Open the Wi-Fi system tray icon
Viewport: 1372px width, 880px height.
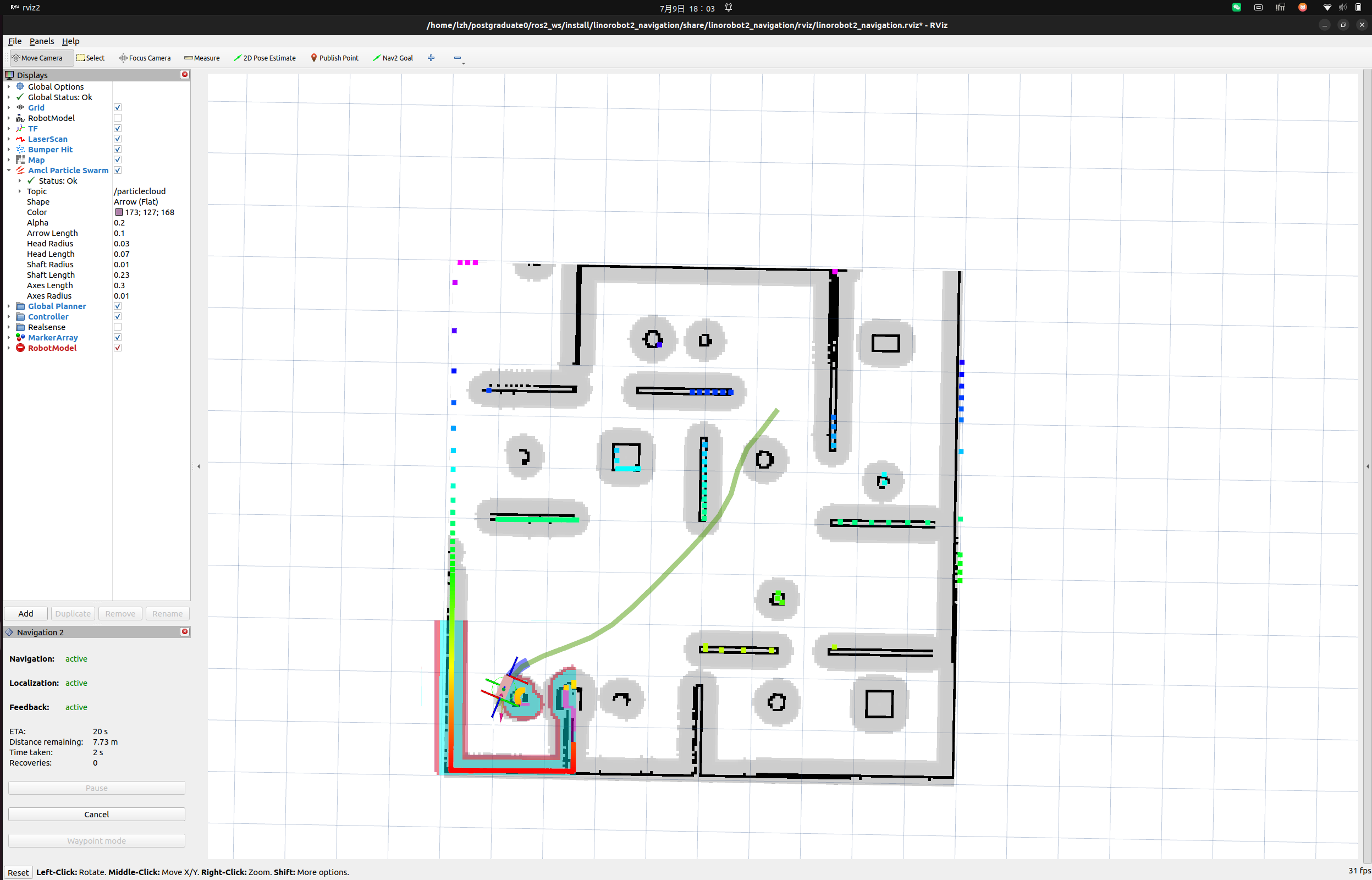pos(1327,8)
